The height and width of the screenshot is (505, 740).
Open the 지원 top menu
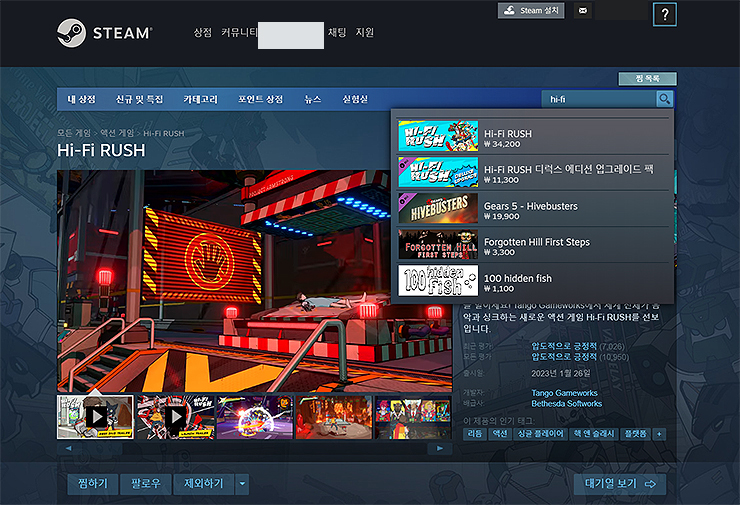[x=365, y=32]
